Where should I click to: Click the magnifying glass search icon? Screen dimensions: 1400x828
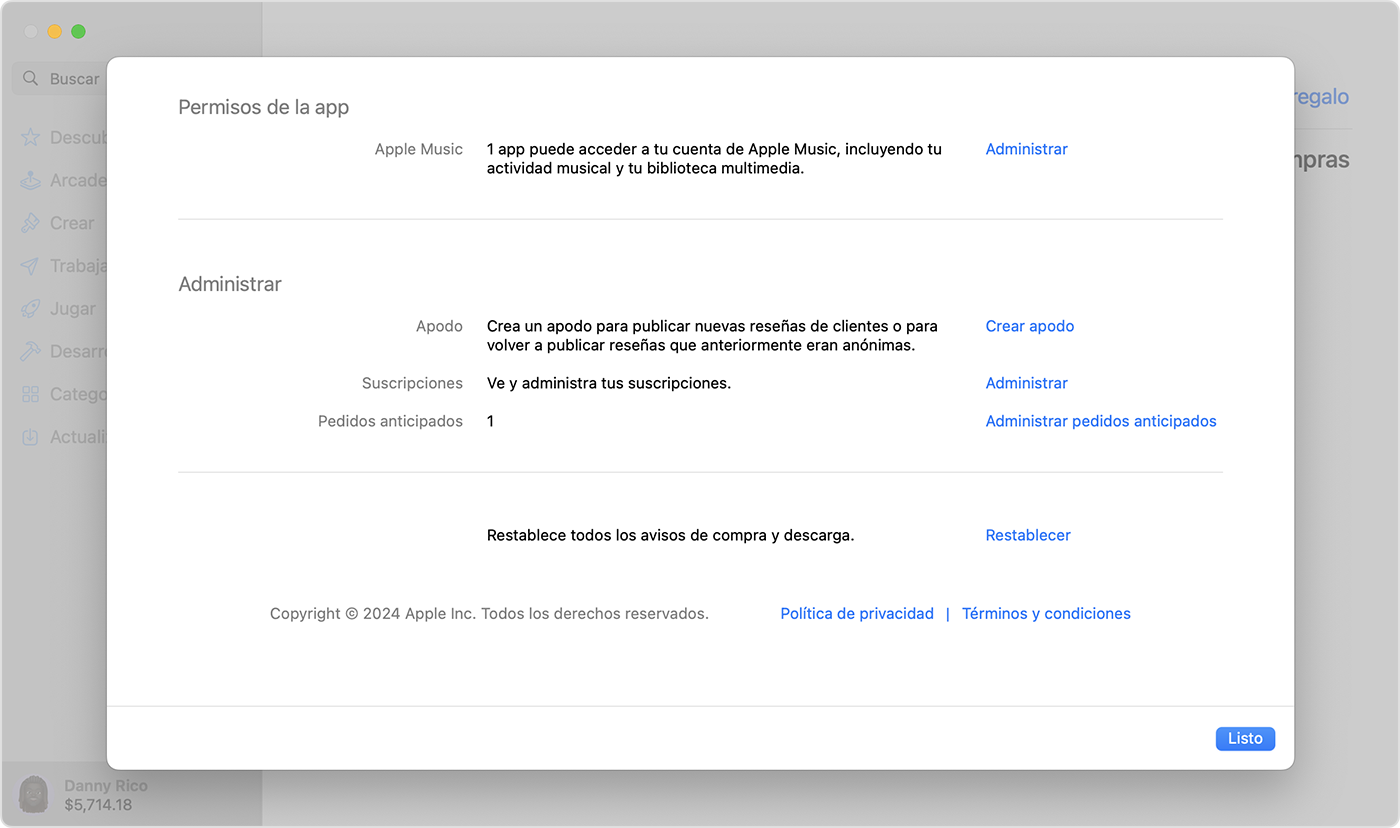pos(31,78)
